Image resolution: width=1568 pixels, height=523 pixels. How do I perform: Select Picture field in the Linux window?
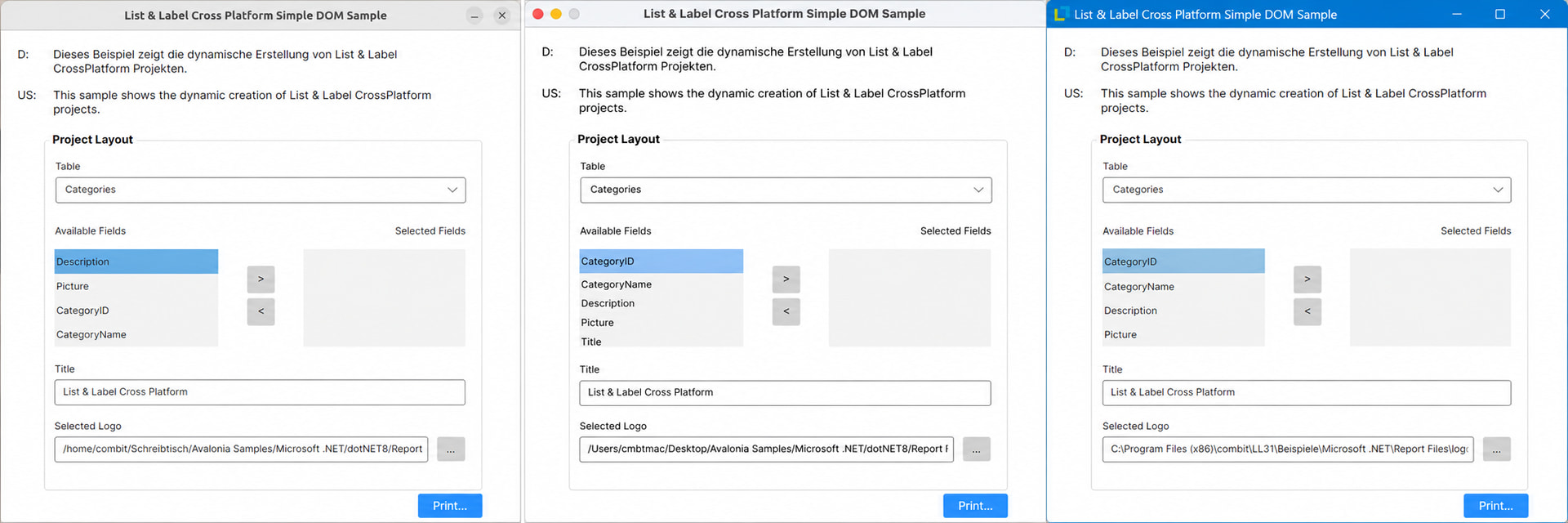[136, 286]
